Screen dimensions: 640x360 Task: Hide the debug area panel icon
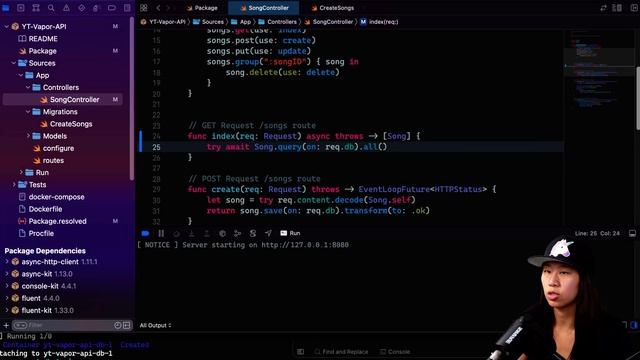click(x=632, y=233)
